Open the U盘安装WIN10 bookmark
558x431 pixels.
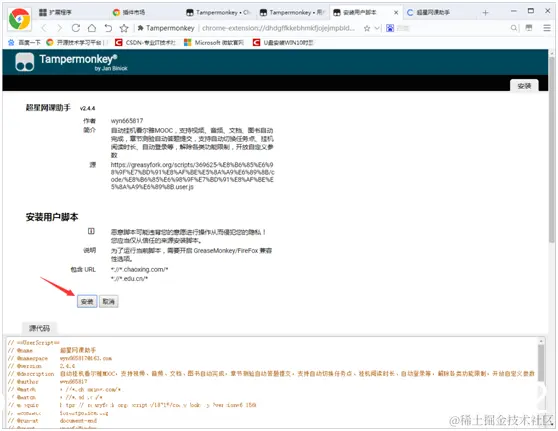click(x=283, y=43)
